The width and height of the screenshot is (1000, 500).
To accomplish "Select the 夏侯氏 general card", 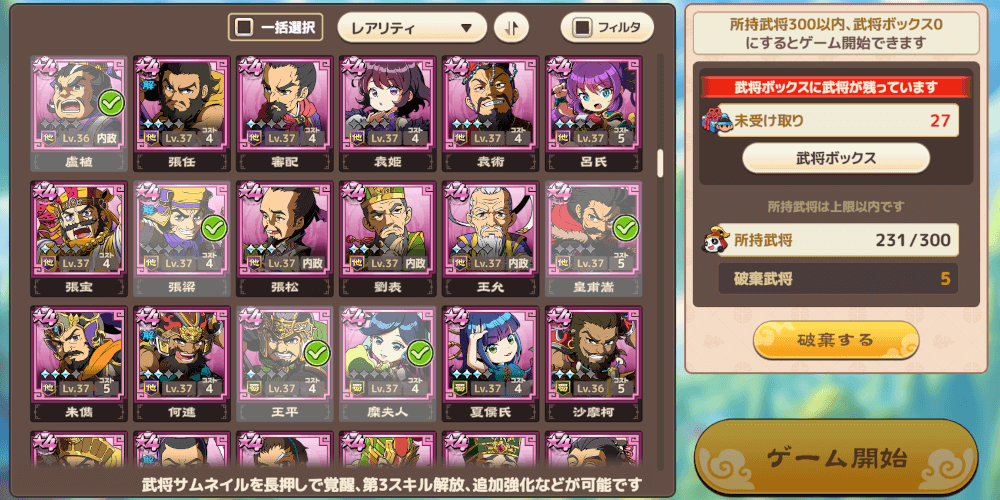I will point(490,364).
